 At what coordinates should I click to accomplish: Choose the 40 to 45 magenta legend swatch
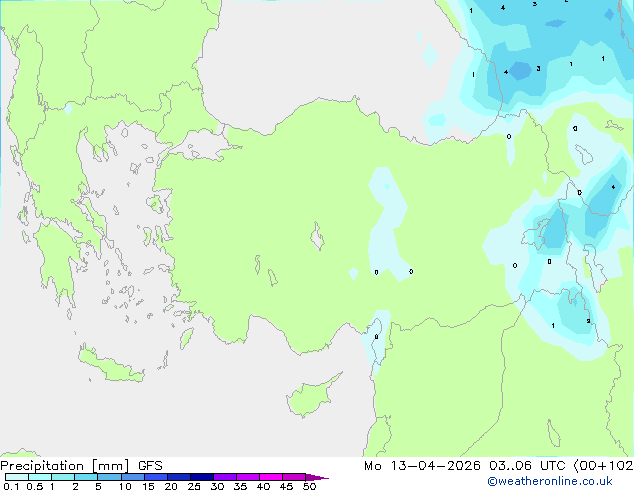point(271,477)
